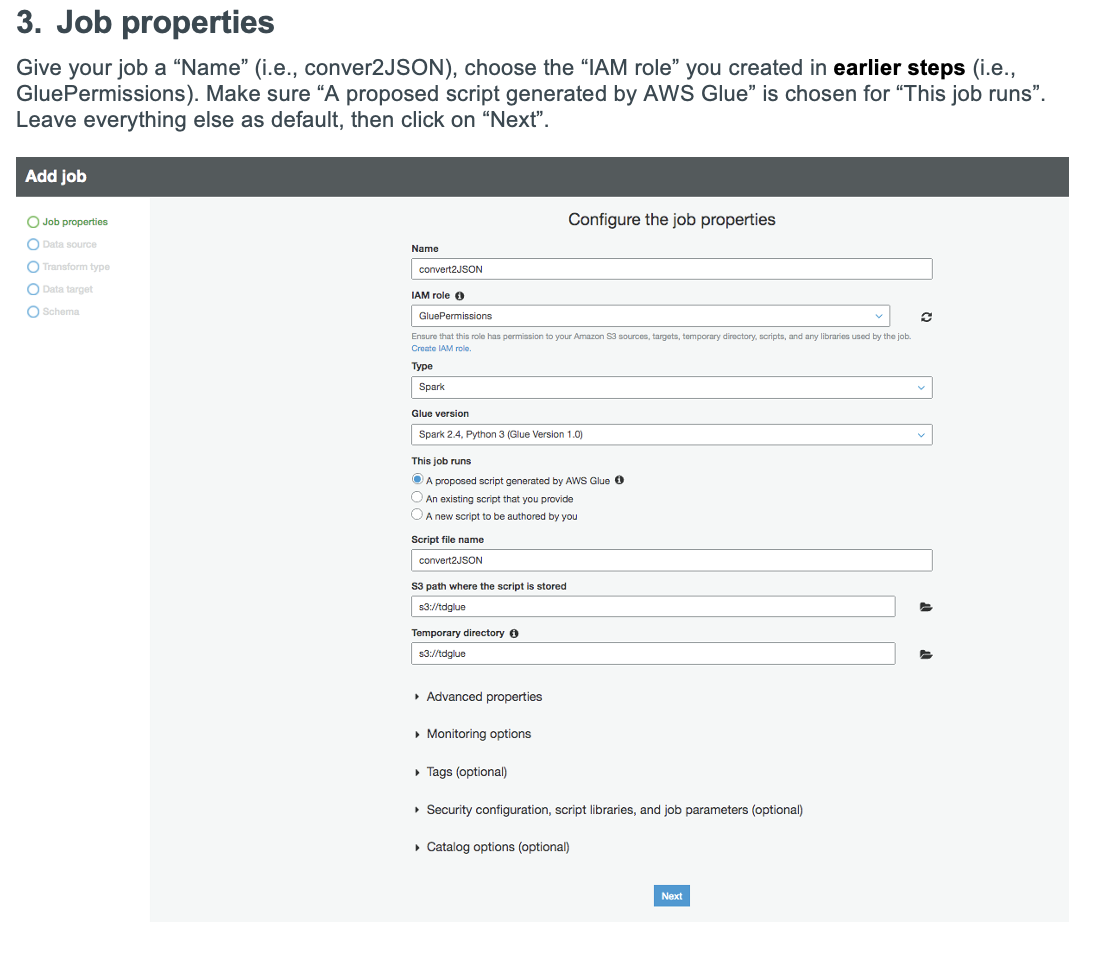Expand Monitoring options section

478,734
